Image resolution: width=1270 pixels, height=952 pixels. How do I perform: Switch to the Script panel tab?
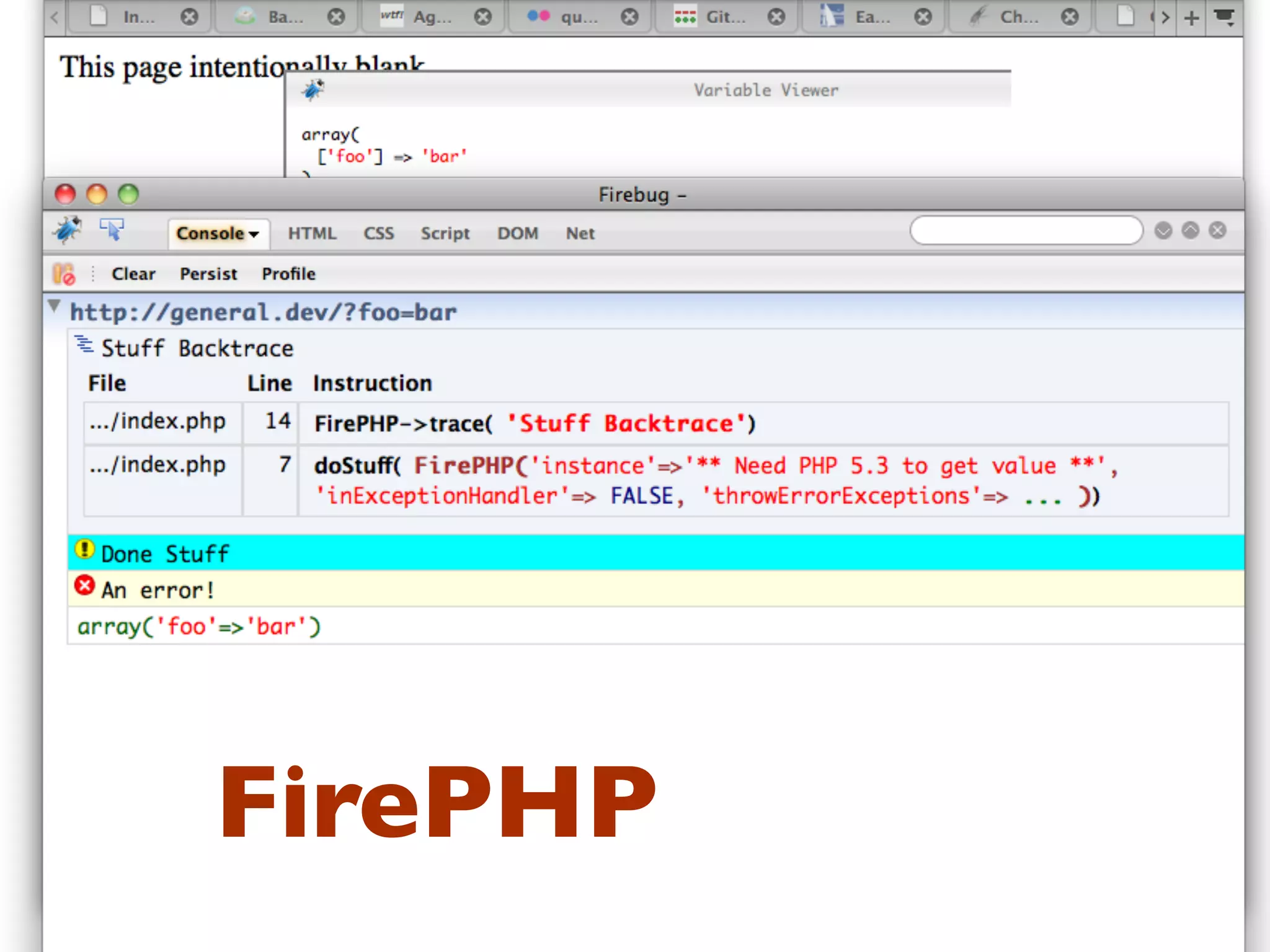click(445, 234)
